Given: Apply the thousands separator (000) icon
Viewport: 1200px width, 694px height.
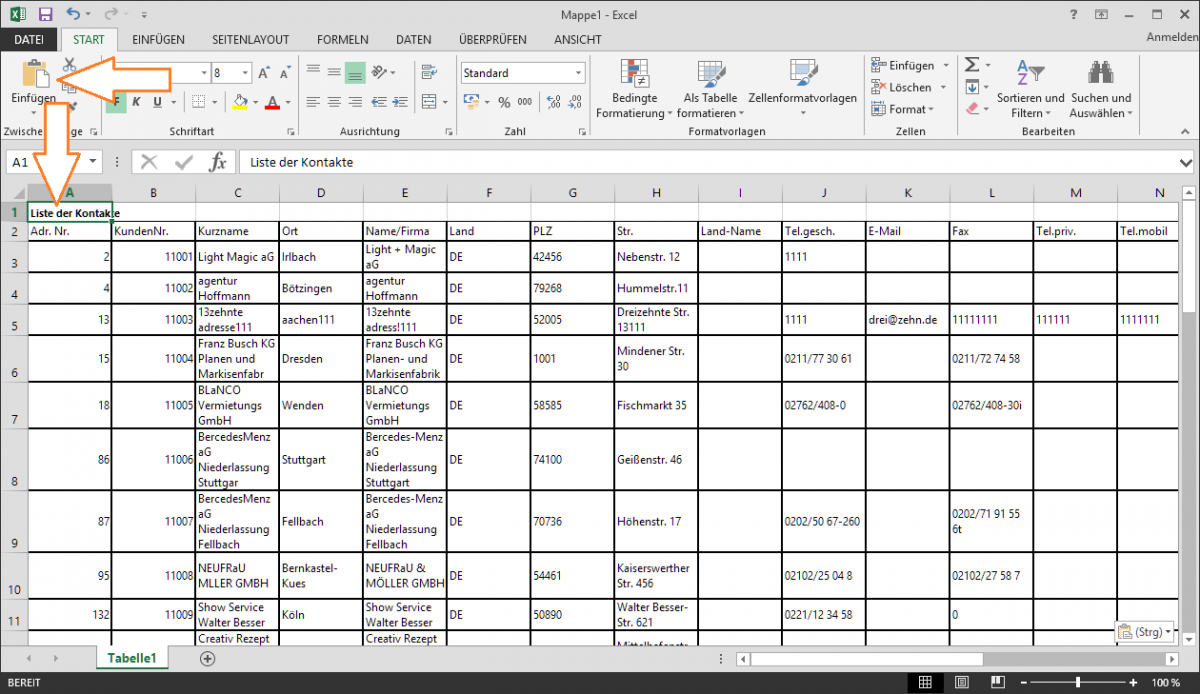Looking at the screenshot, I should click(x=523, y=102).
